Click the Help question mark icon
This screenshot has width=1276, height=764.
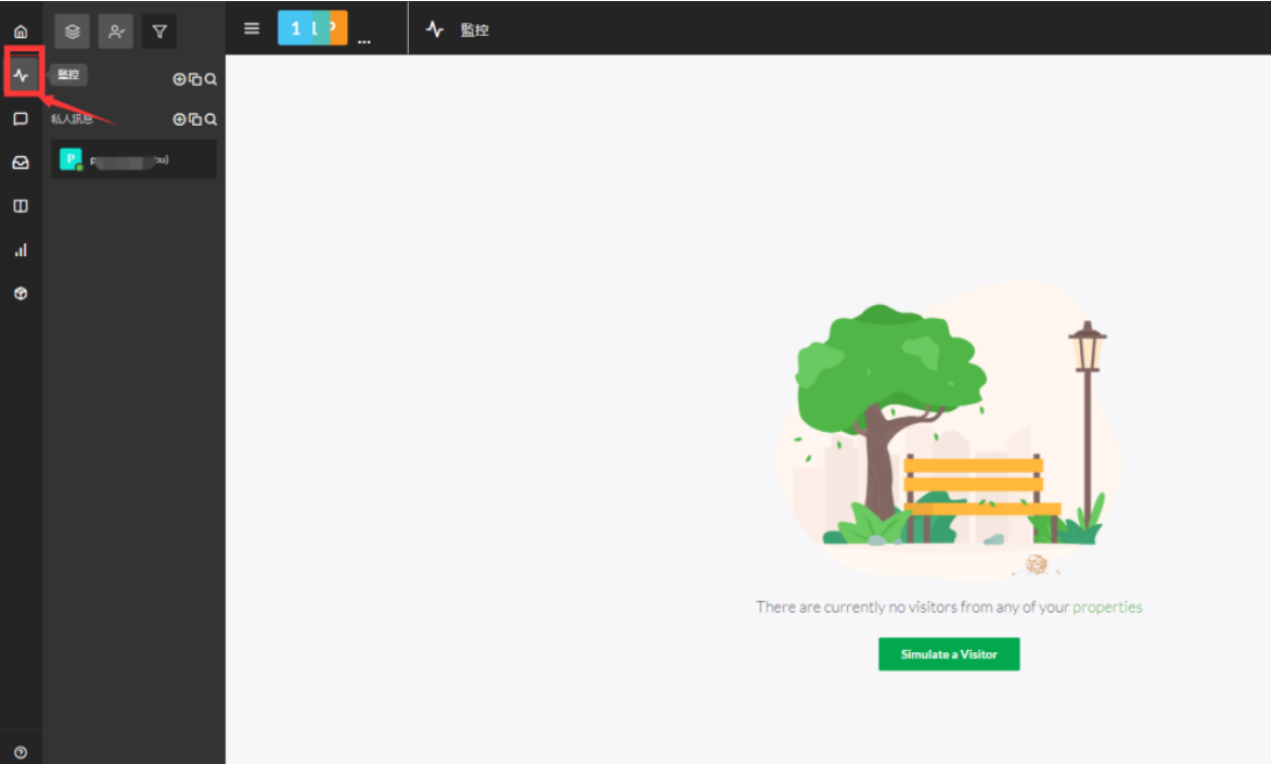(20, 752)
